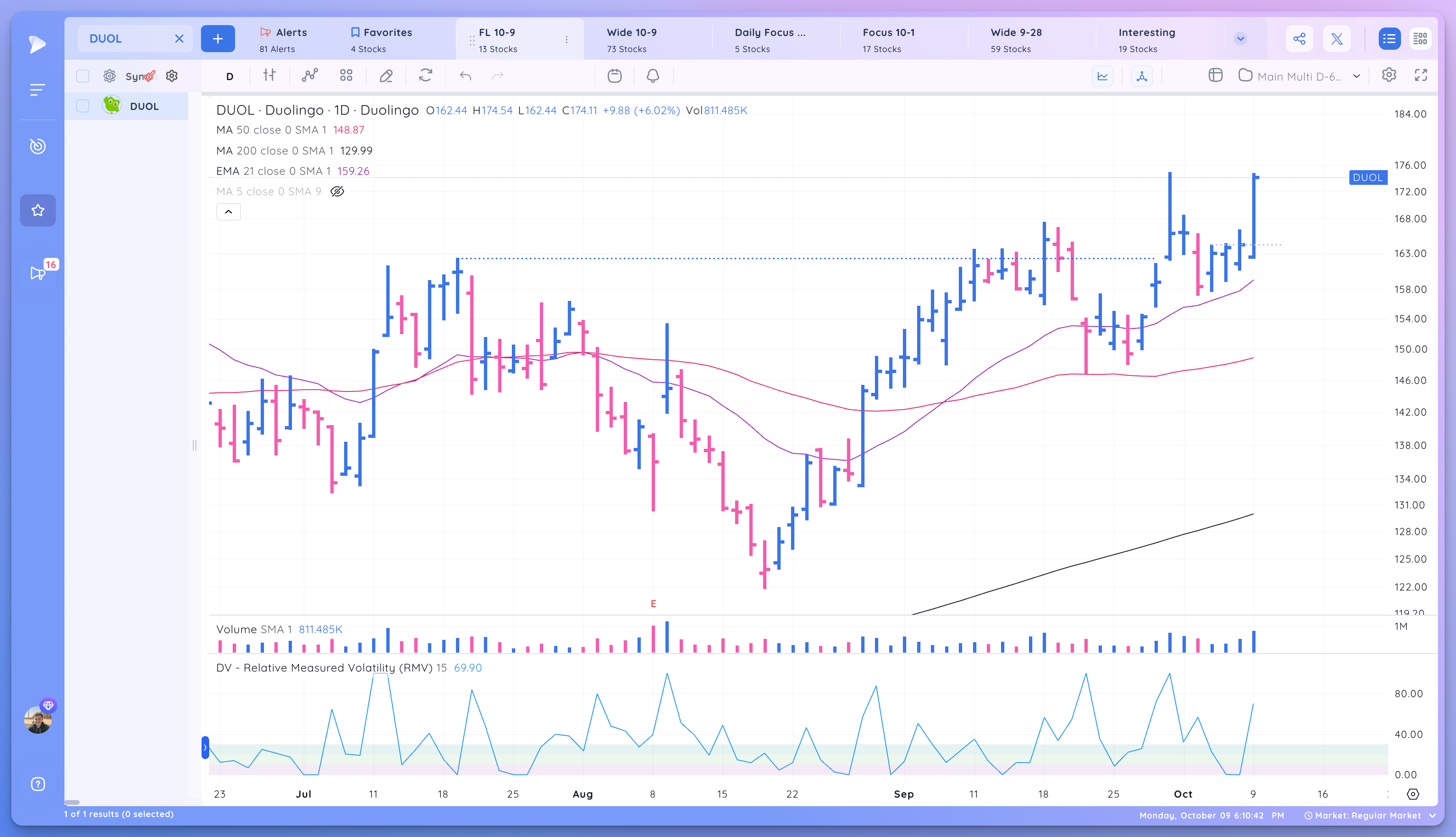Open the help question mark icon

pyautogui.click(x=38, y=784)
